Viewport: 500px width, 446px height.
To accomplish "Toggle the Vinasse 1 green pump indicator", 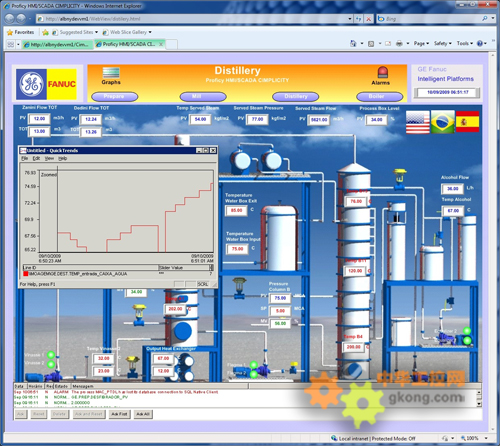I will point(51,355).
